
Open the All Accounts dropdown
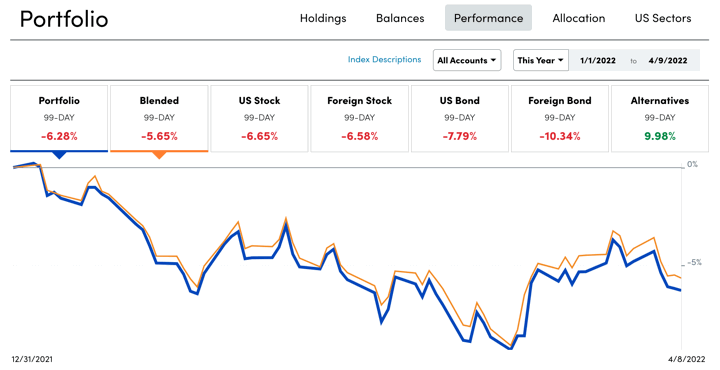click(x=467, y=60)
